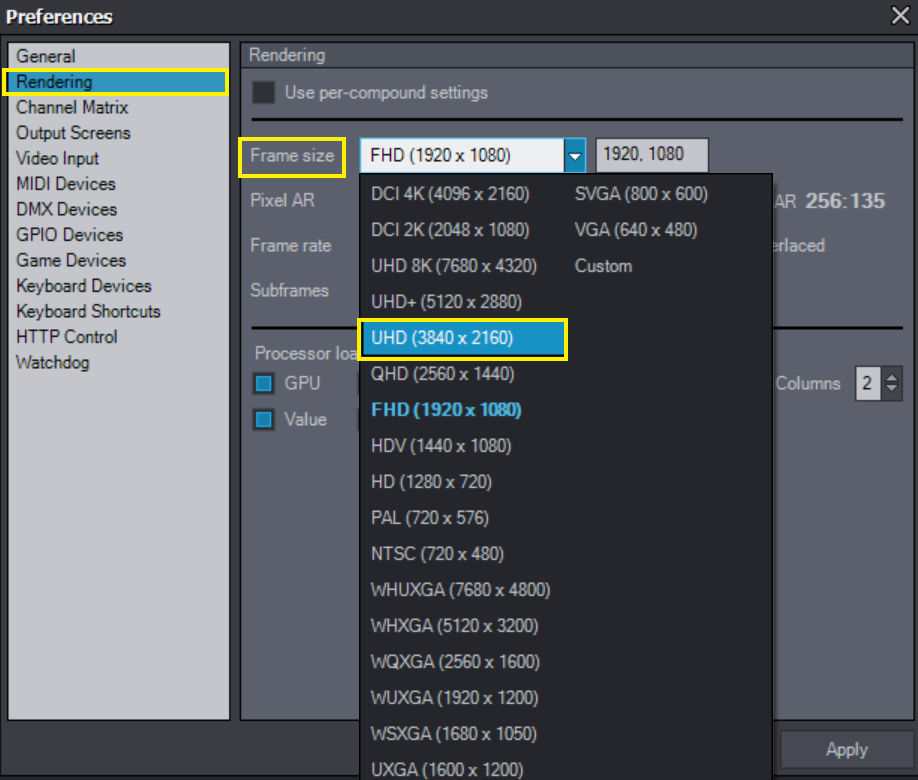Toggle the Value checkbox
918x780 pixels.
click(264, 420)
